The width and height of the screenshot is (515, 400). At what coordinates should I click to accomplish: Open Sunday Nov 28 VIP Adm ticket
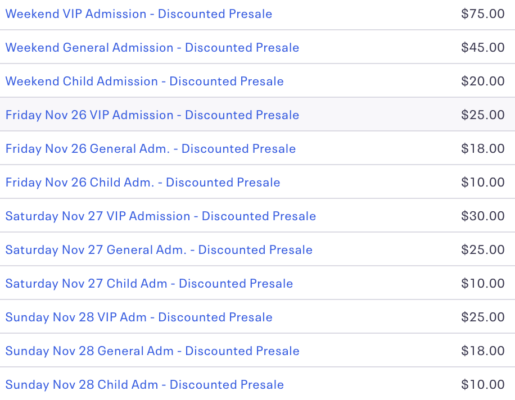[x=139, y=317]
